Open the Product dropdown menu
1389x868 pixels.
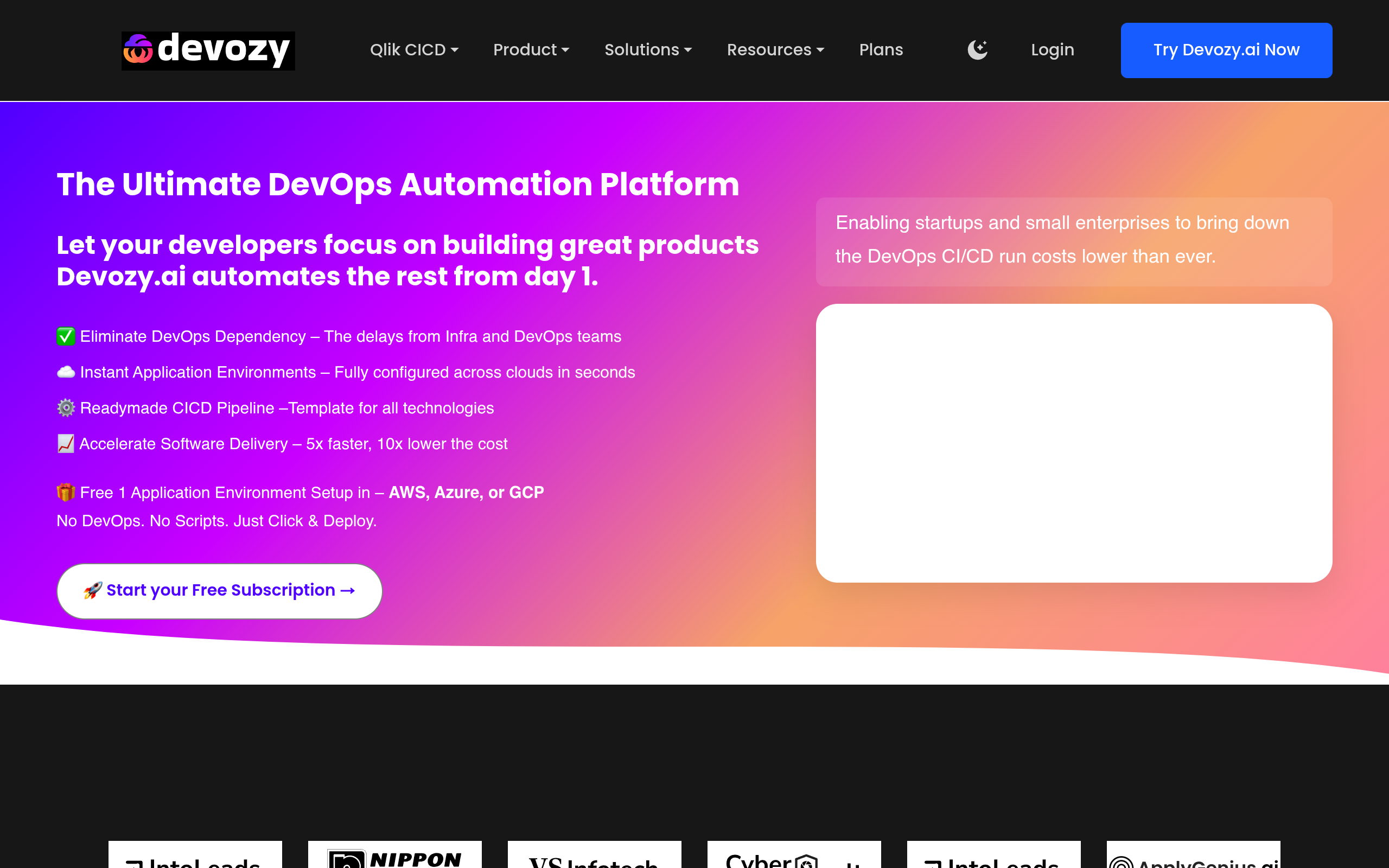531,50
